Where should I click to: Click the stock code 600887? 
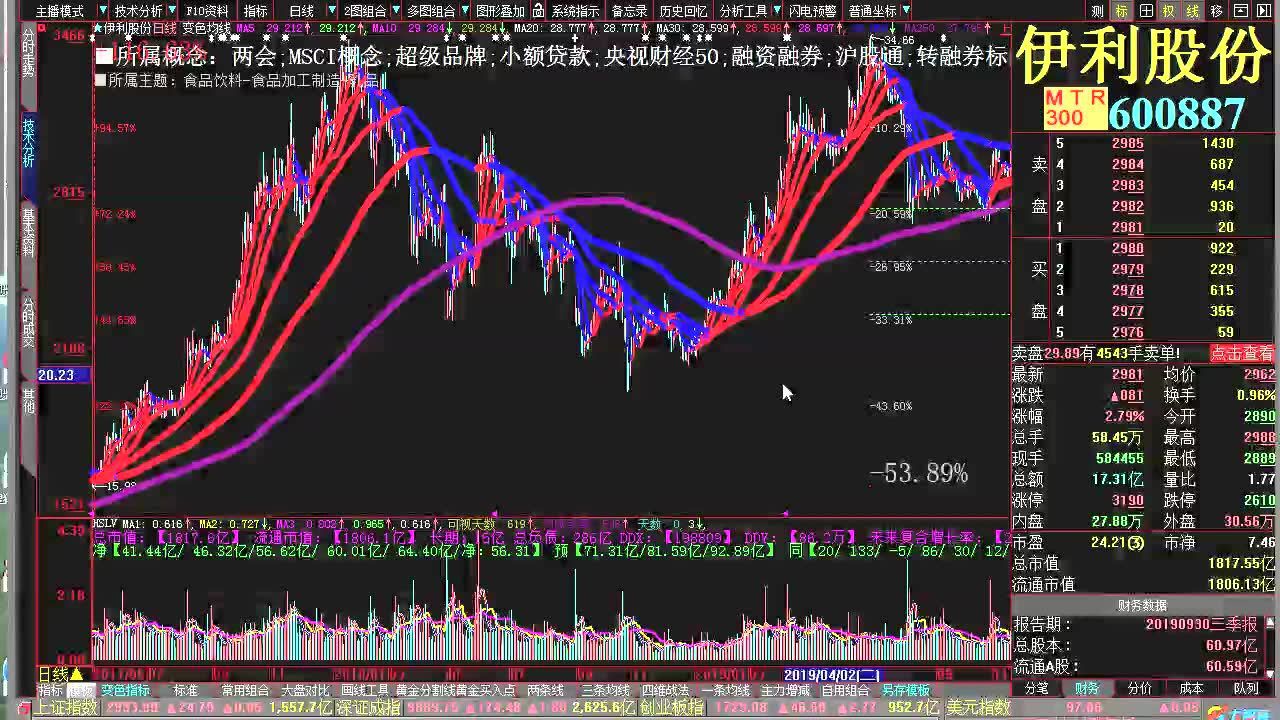[x=1177, y=112]
